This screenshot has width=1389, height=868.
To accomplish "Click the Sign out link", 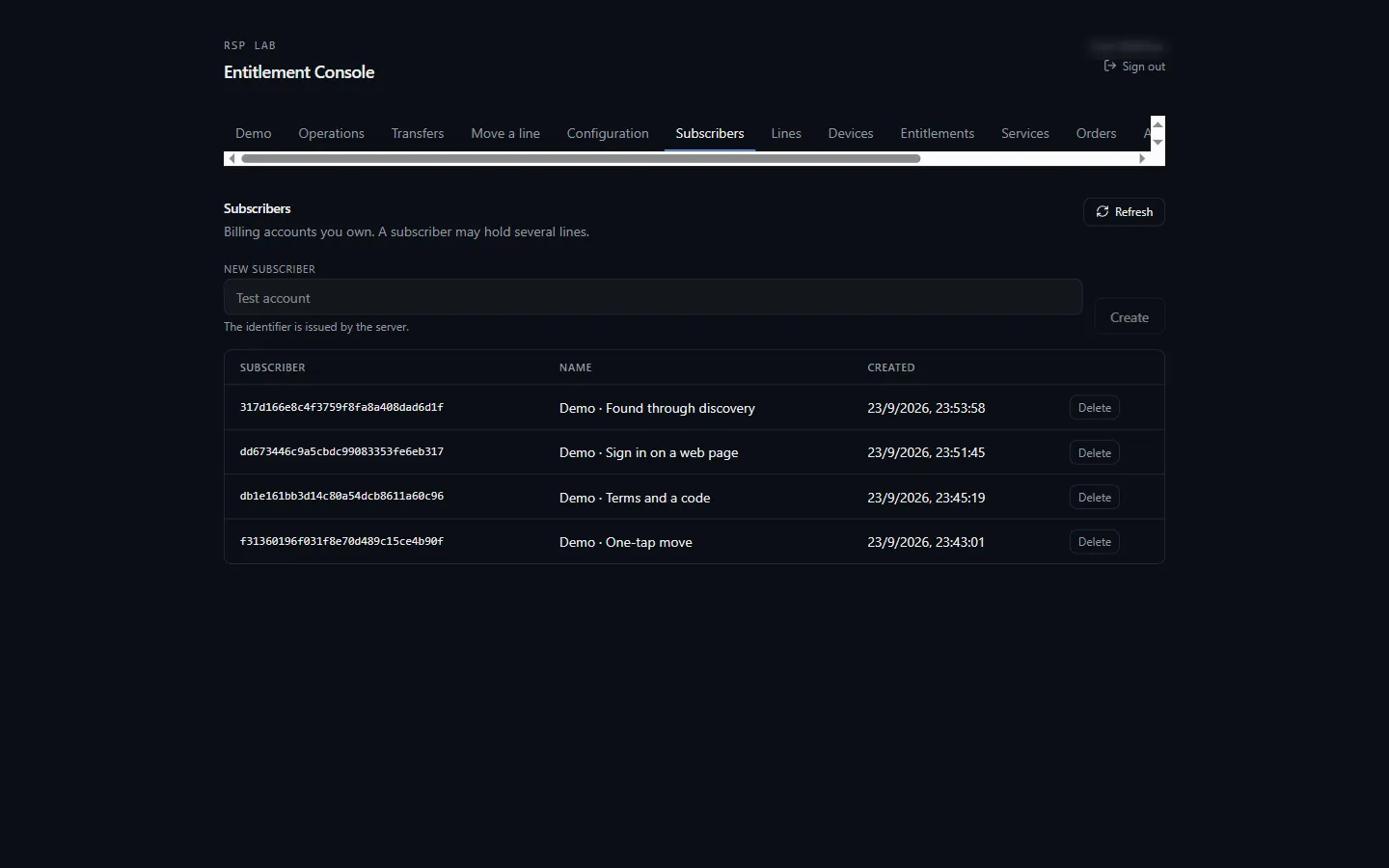I will pos(1134,67).
